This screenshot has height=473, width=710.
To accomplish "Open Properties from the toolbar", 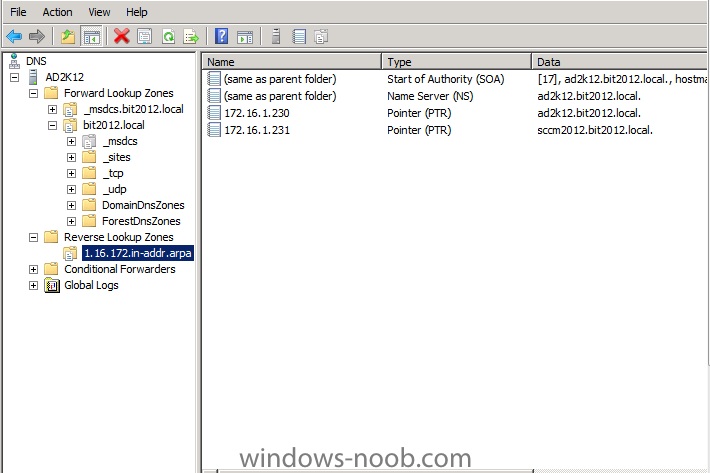I will tap(144, 36).
